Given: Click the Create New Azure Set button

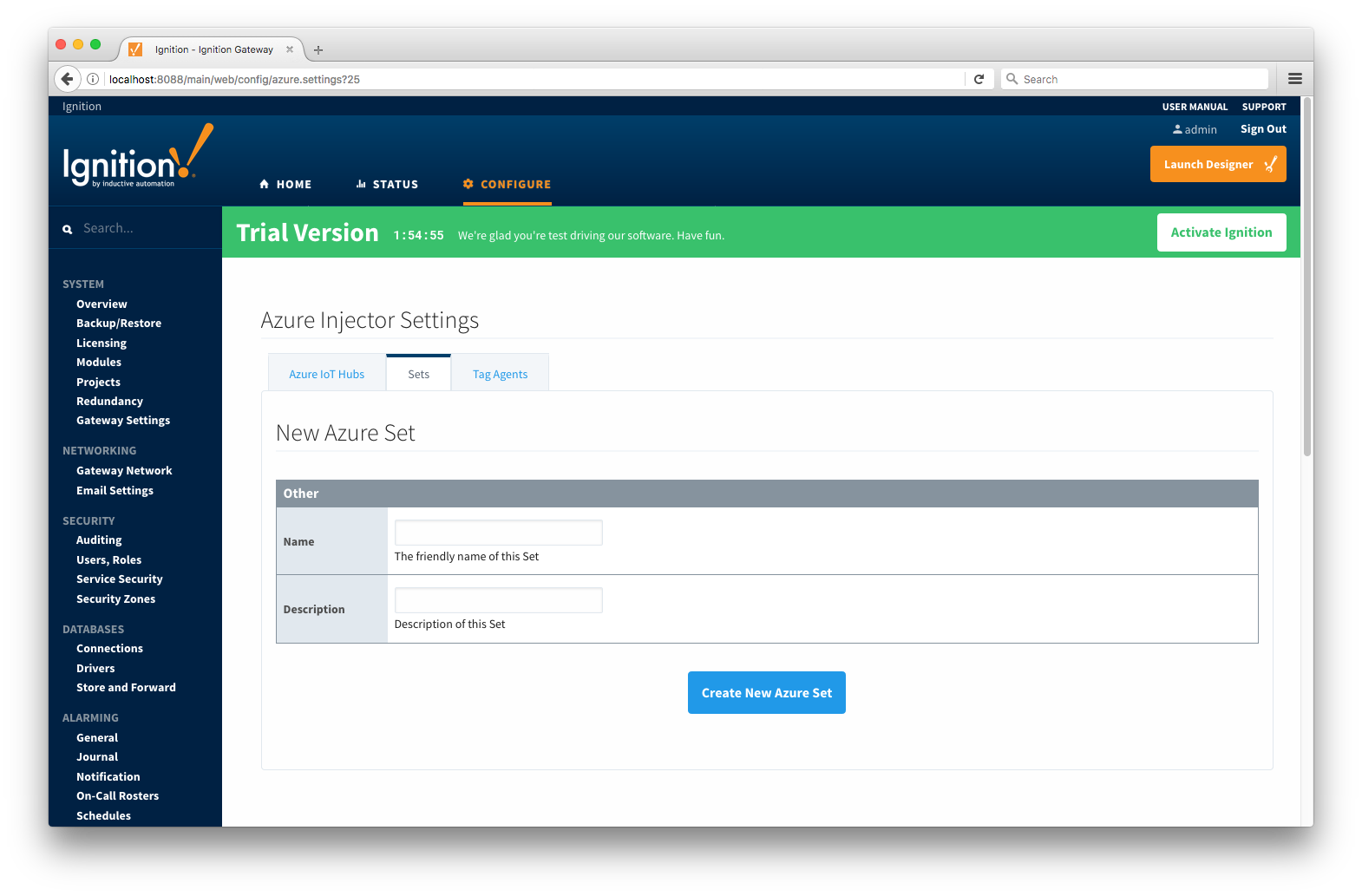Looking at the screenshot, I should point(766,693).
